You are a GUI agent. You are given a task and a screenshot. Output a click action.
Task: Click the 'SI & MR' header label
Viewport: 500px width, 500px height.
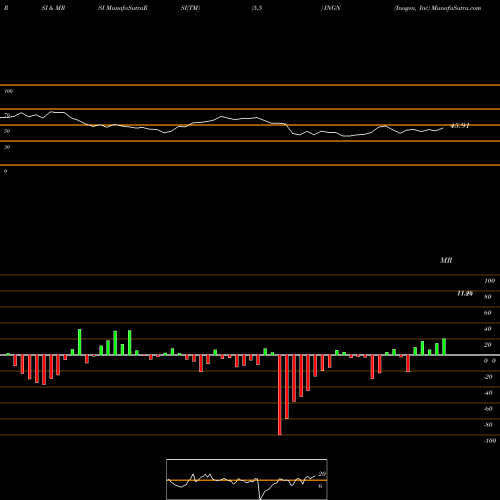[53, 8]
